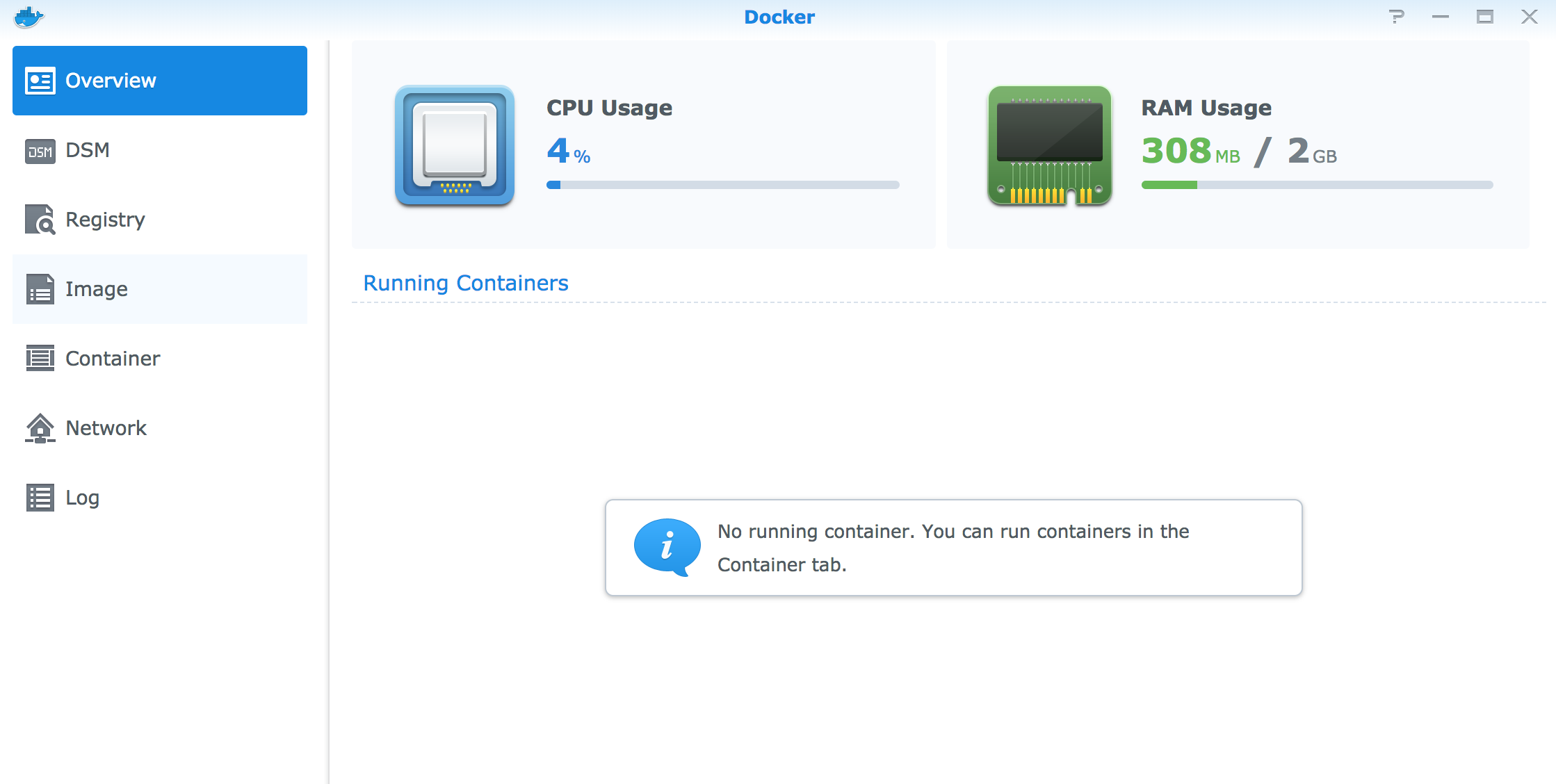This screenshot has width=1556, height=784.
Task: Click the Log list icon in sidebar
Action: click(x=40, y=498)
